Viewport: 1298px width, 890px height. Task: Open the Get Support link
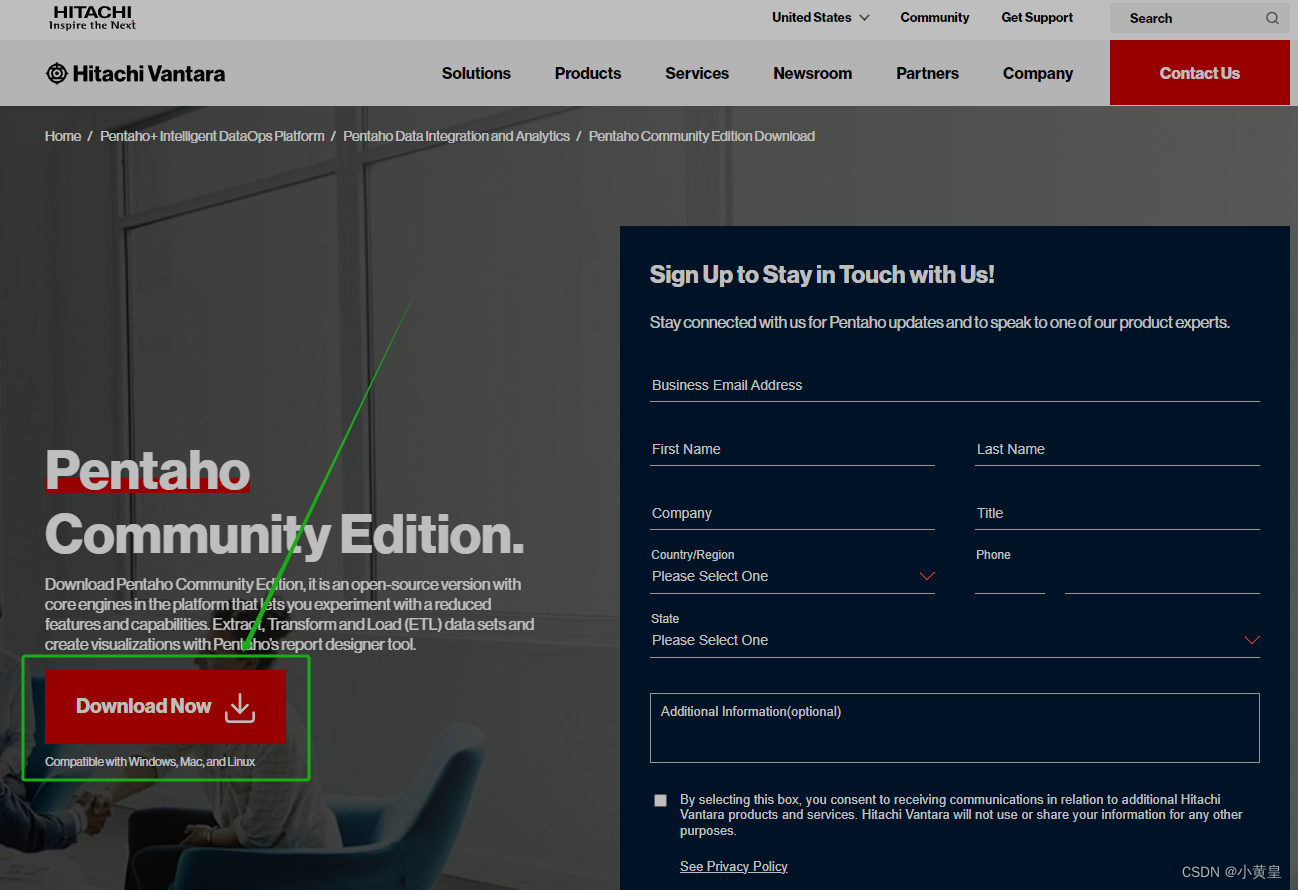point(1037,18)
